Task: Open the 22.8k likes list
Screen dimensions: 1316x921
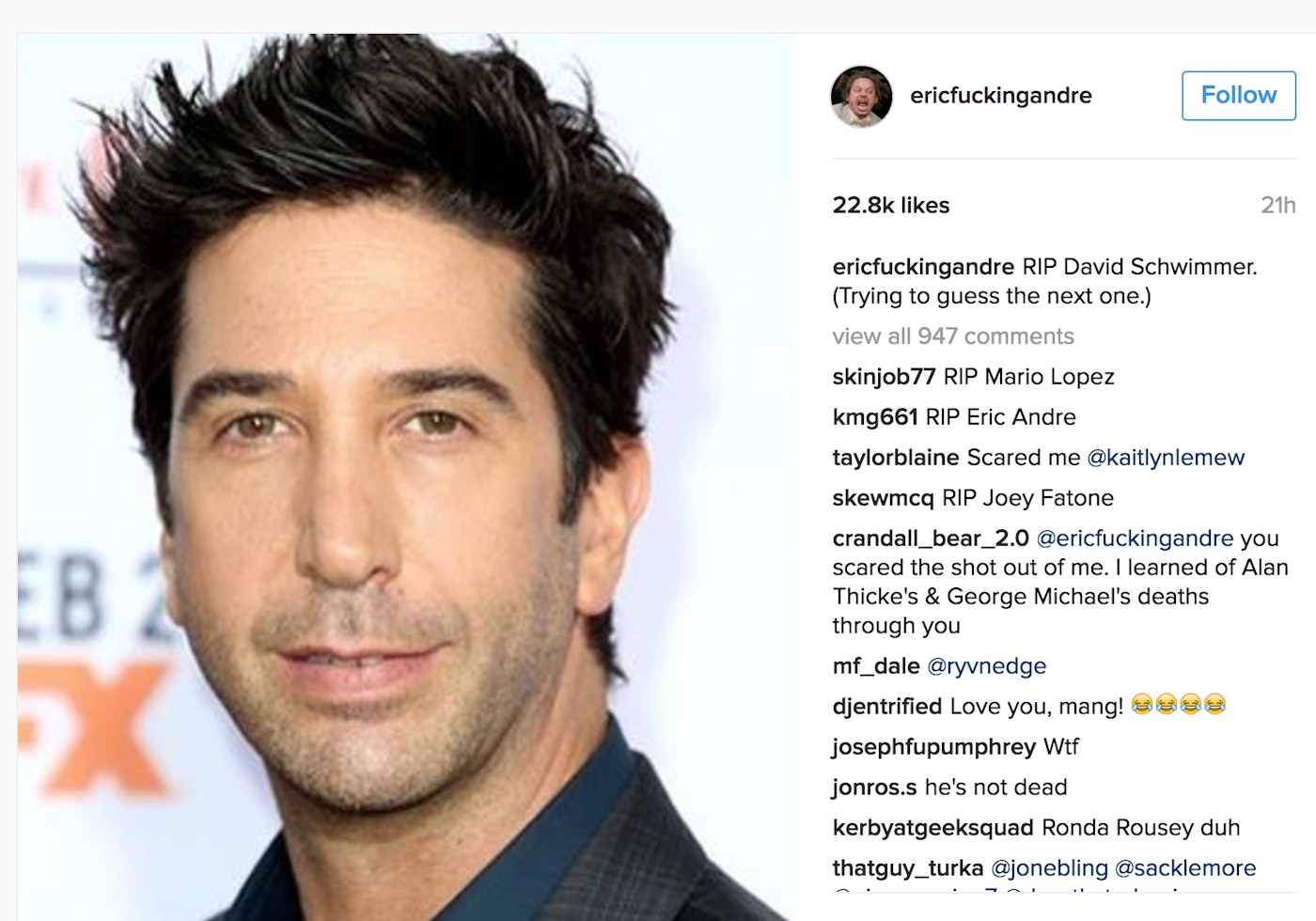Action: pos(890,205)
